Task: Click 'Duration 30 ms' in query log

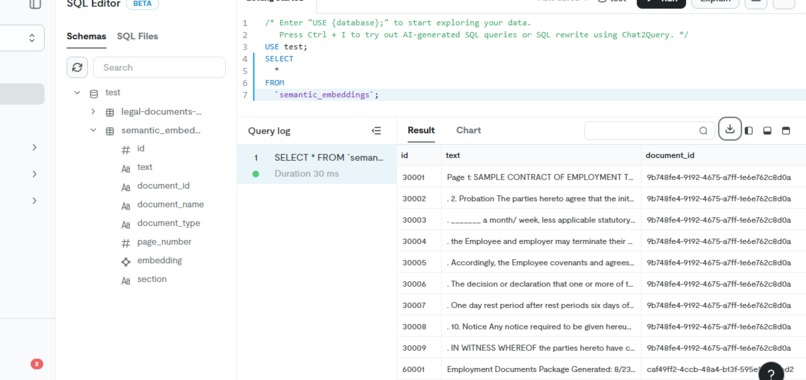Action: (x=306, y=174)
